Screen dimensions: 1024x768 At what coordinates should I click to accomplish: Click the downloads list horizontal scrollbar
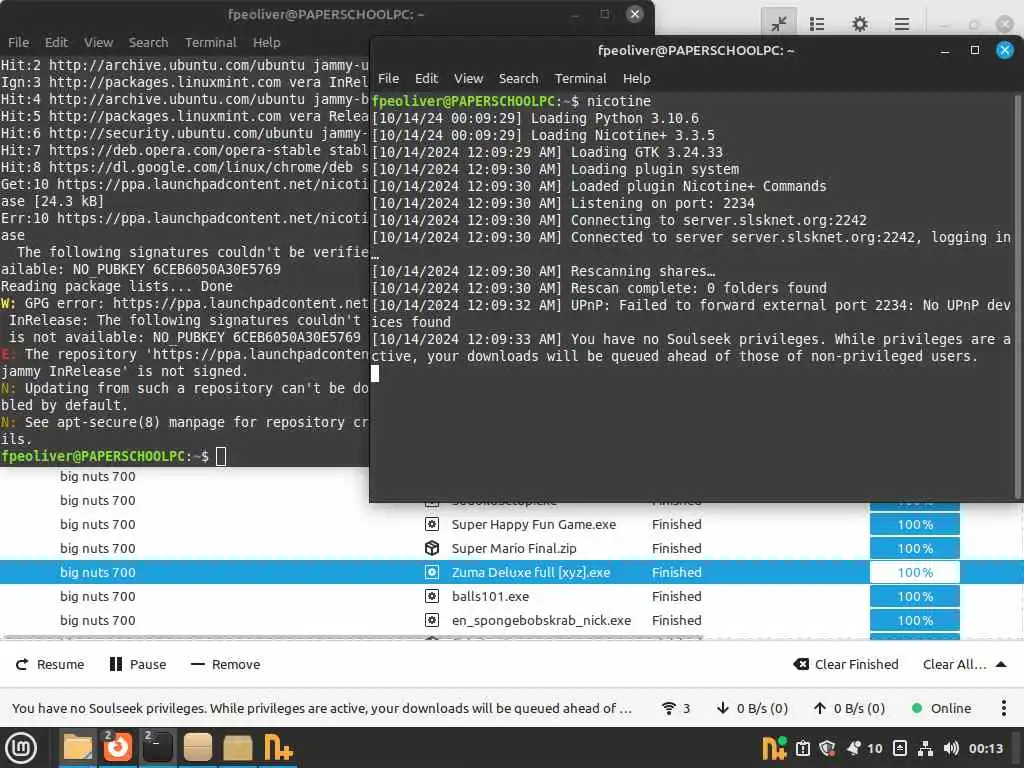pyautogui.click(x=353, y=637)
